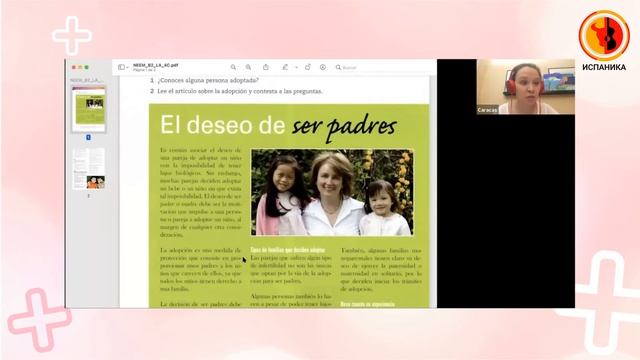640x360 pixels.
Task: Select the markup pen highlight tool
Action: (285, 67)
